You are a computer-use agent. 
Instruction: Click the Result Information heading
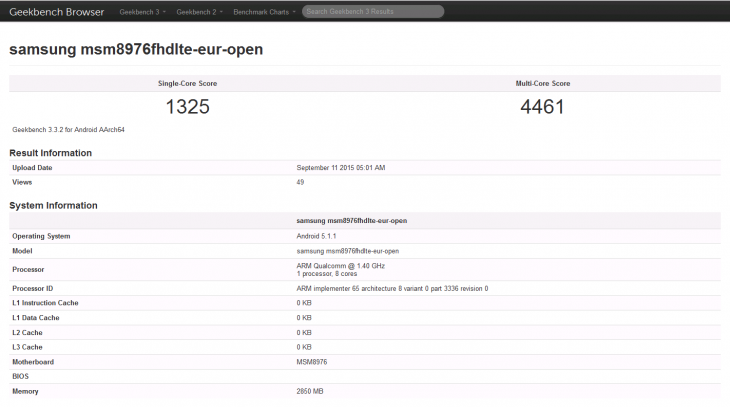(x=50, y=153)
